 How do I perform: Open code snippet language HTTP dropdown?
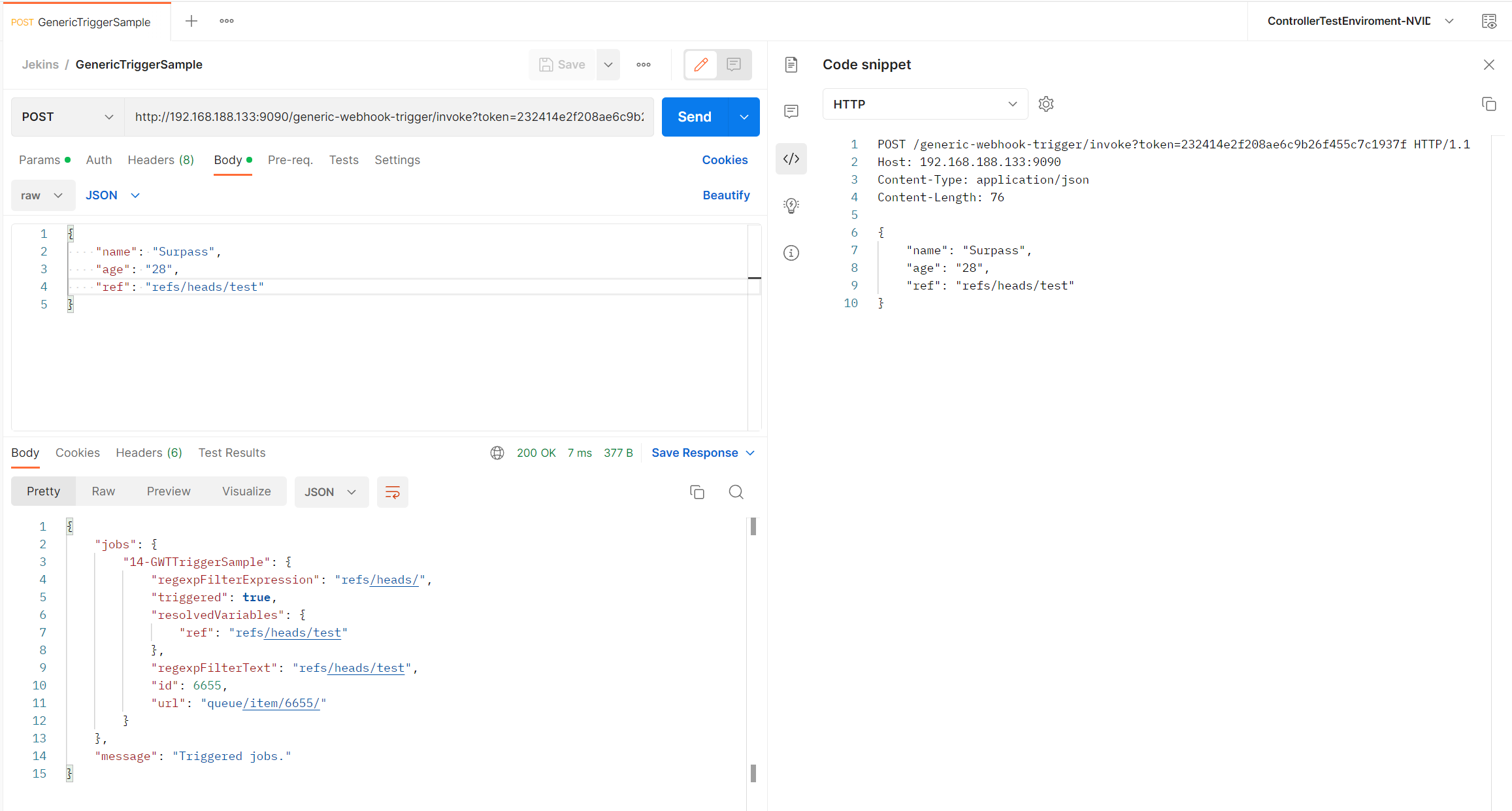(925, 105)
